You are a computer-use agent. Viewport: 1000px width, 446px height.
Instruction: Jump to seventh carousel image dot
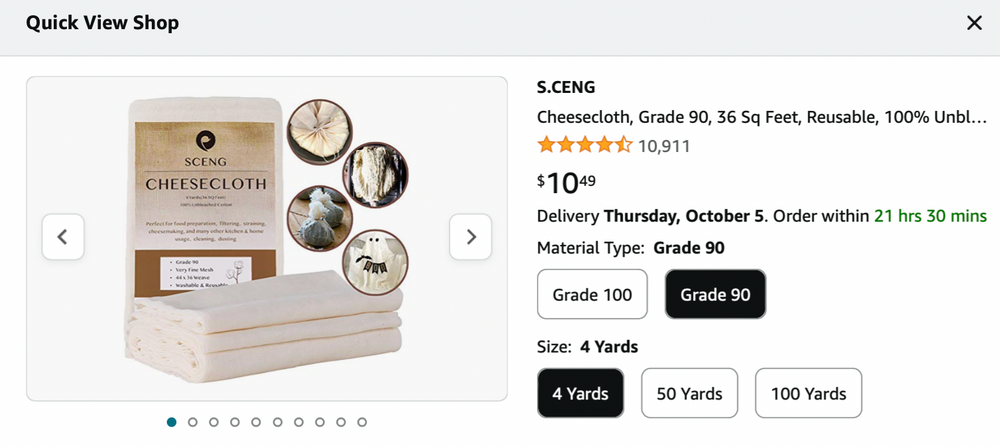298,422
